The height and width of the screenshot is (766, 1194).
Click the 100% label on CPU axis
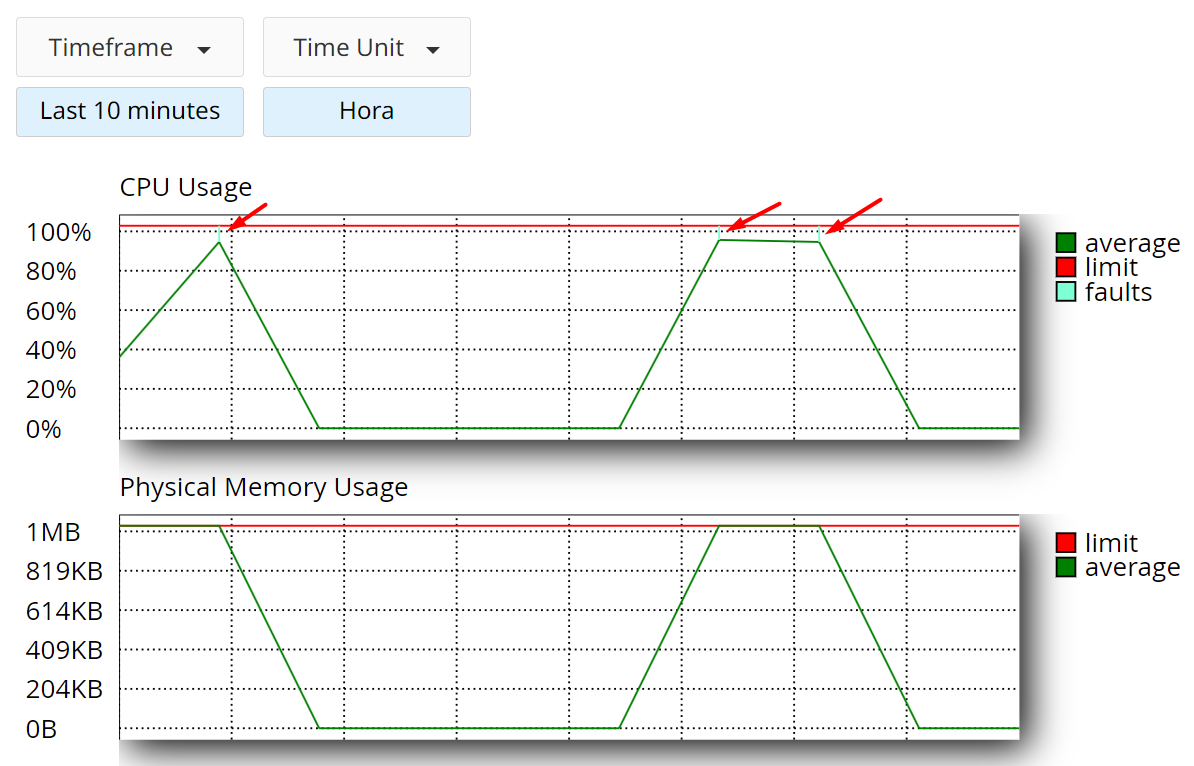(x=58, y=233)
